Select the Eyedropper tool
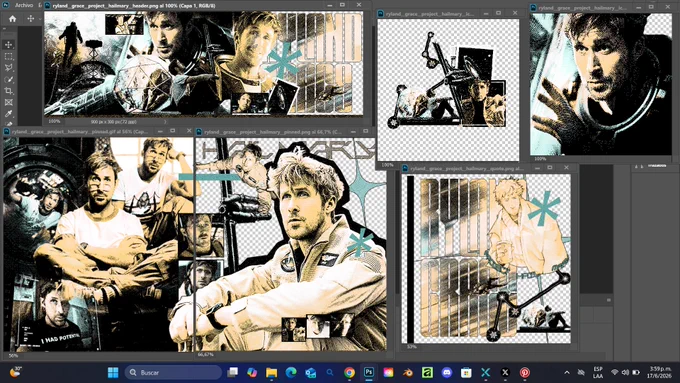This screenshot has height=383, width=680. coord(8,114)
